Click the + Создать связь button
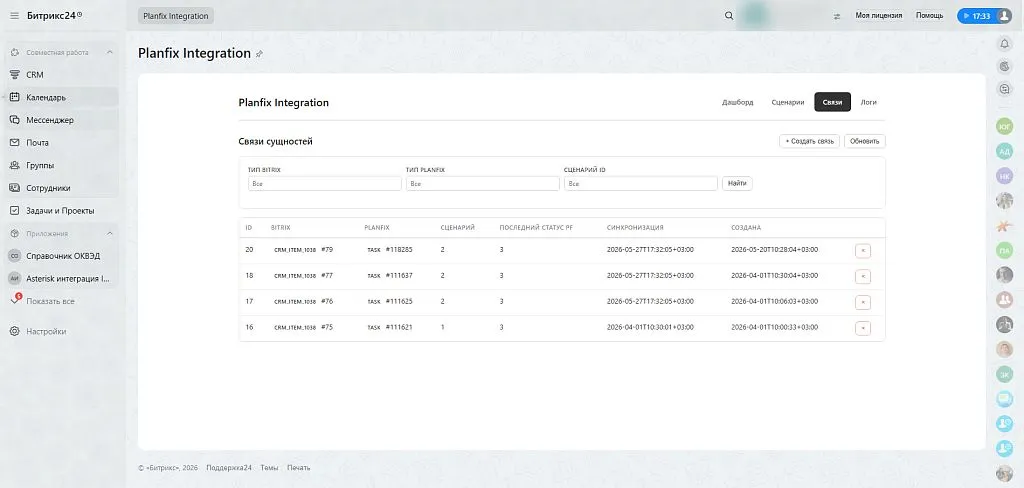 click(x=809, y=141)
